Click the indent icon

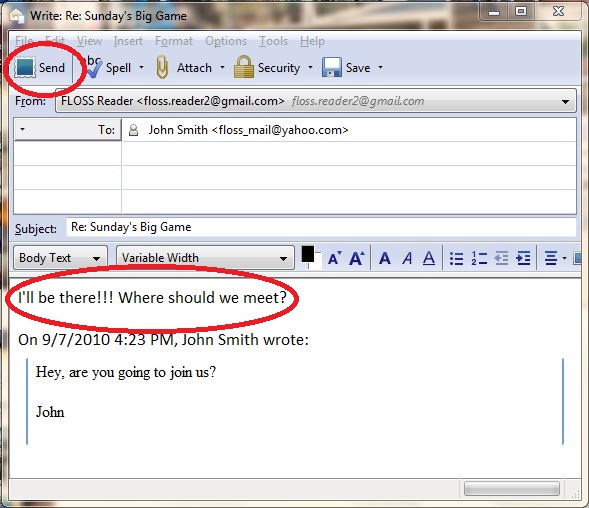523,258
